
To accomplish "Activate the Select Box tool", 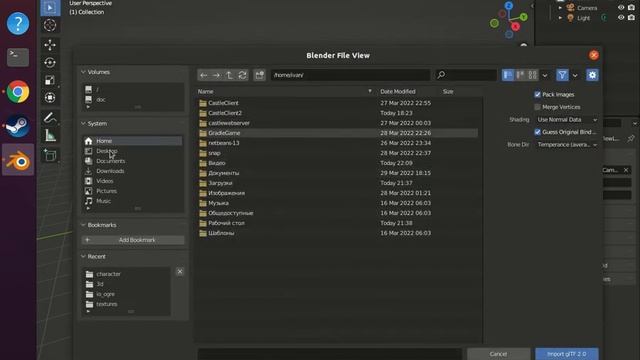I will click(50, 7).
